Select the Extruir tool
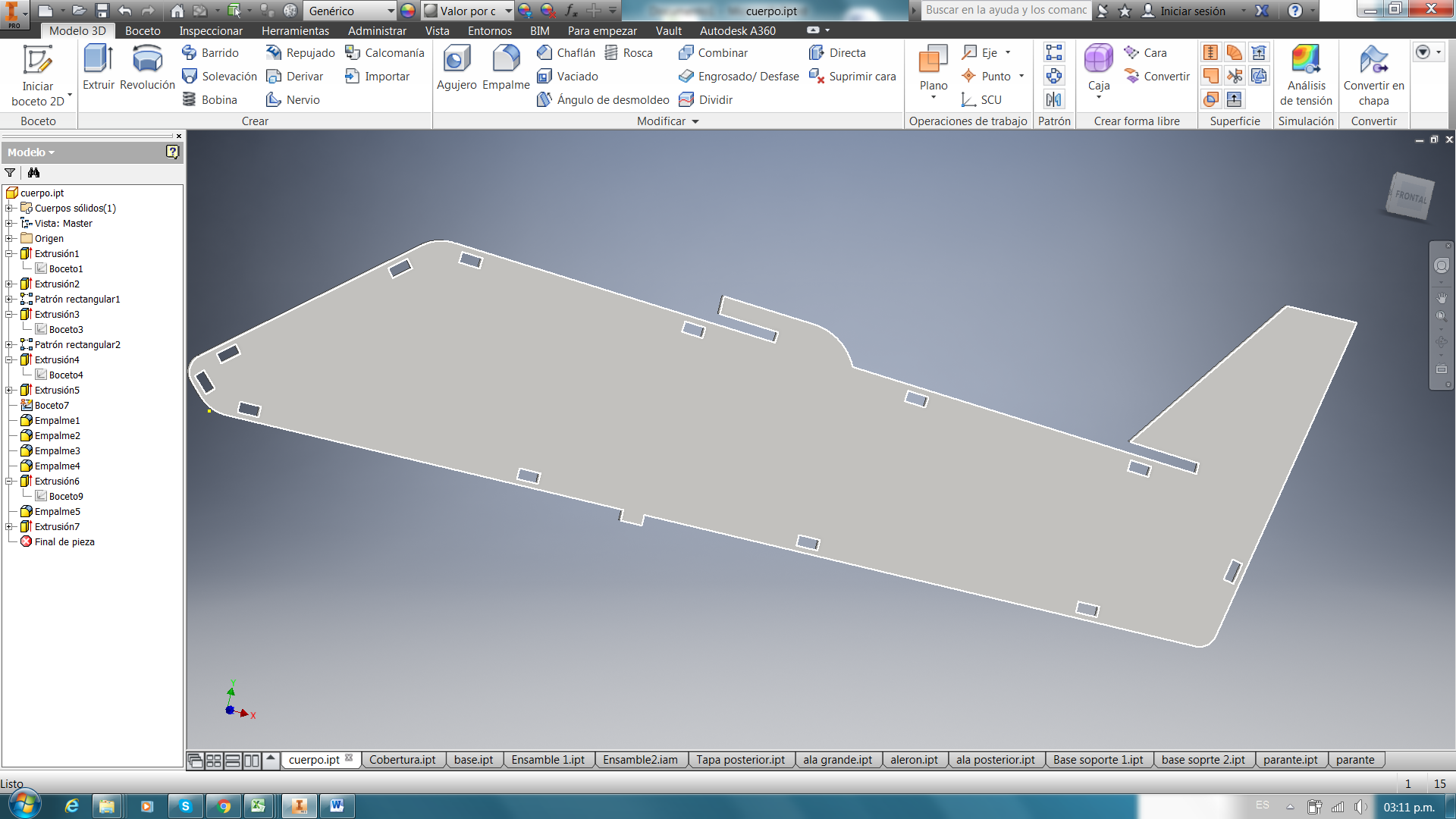The image size is (1456, 819). pyautogui.click(x=99, y=67)
